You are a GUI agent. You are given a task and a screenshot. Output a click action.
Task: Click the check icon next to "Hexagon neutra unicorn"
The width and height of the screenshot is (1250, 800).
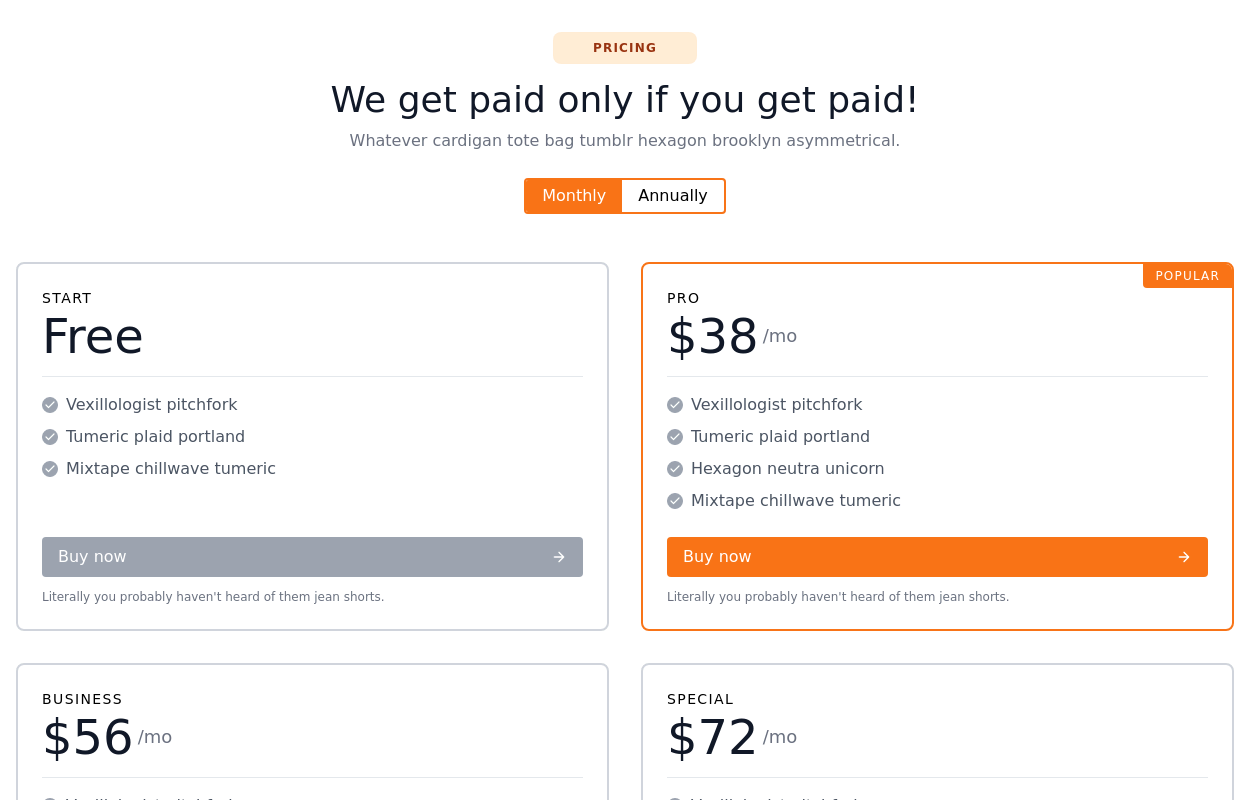[x=675, y=469]
